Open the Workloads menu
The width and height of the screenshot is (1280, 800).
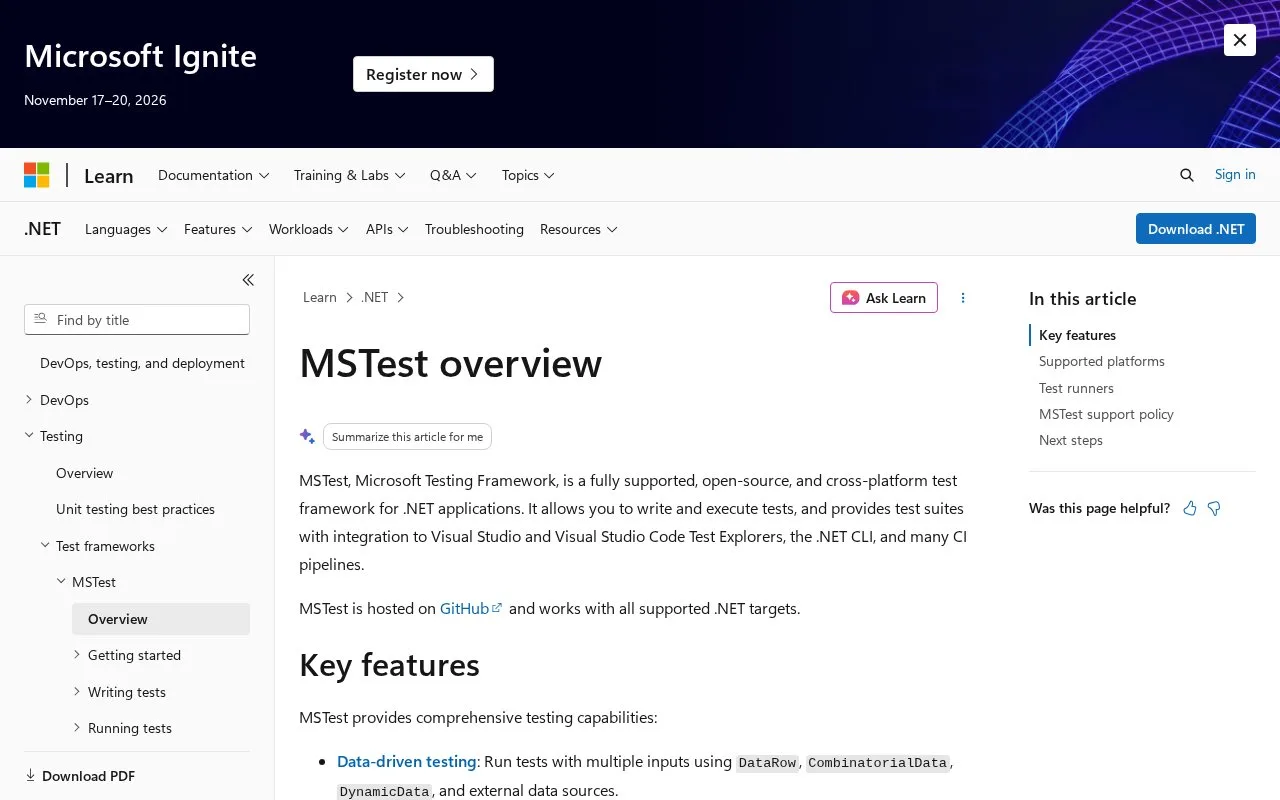coord(308,229)
